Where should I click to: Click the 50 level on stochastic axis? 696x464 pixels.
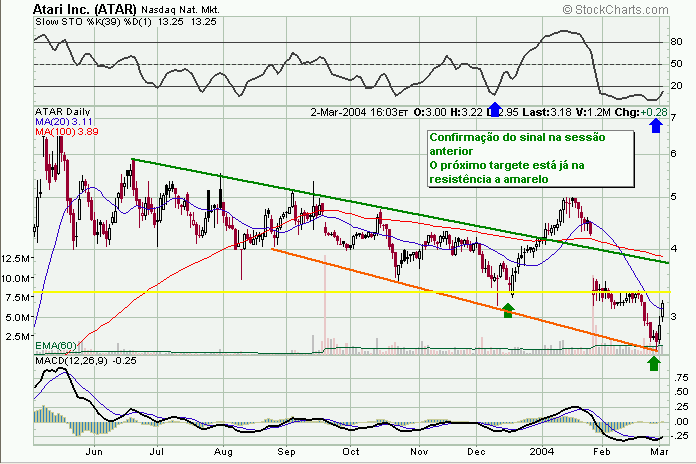click(x=676, y=64)
